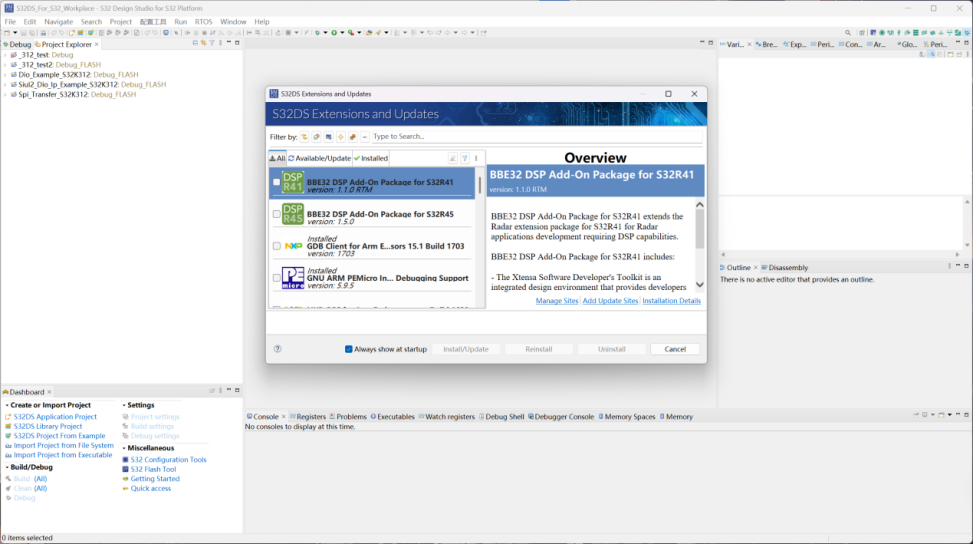Check the GDB Client for Arm checkbox
Image resolution: width=973 pixels, height=544 pixels.
277,246
